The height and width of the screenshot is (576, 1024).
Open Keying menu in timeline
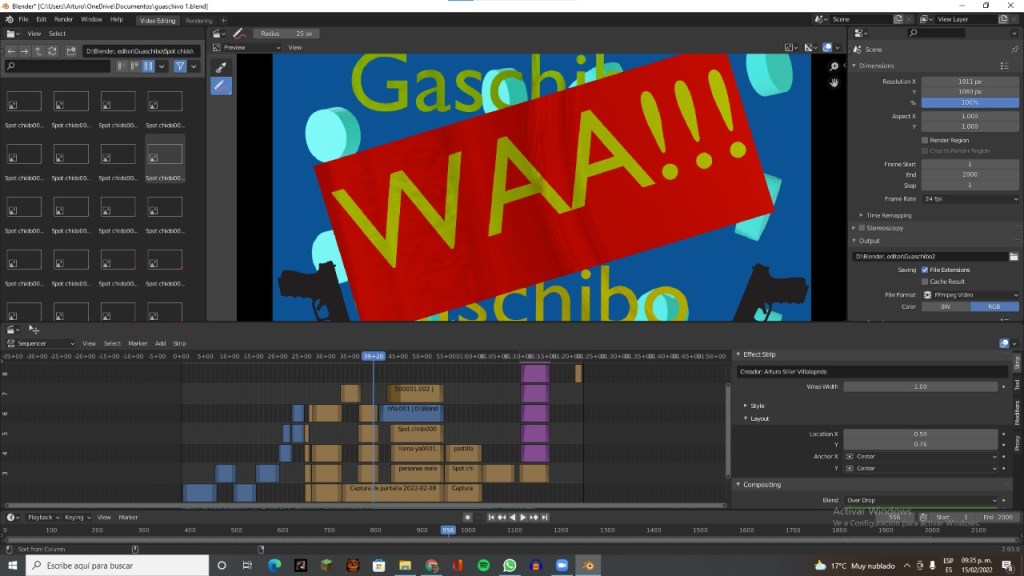pyautogui.click(x=76, y=517)
